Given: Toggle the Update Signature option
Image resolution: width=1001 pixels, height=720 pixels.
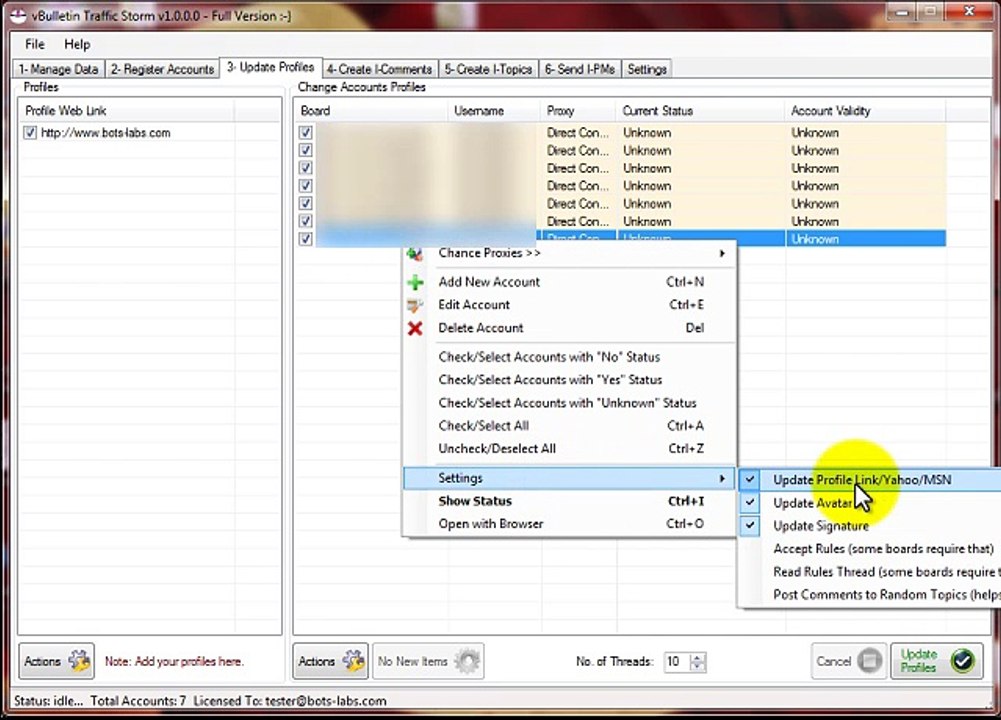Looking at the screenshot, I should [870, 526].
